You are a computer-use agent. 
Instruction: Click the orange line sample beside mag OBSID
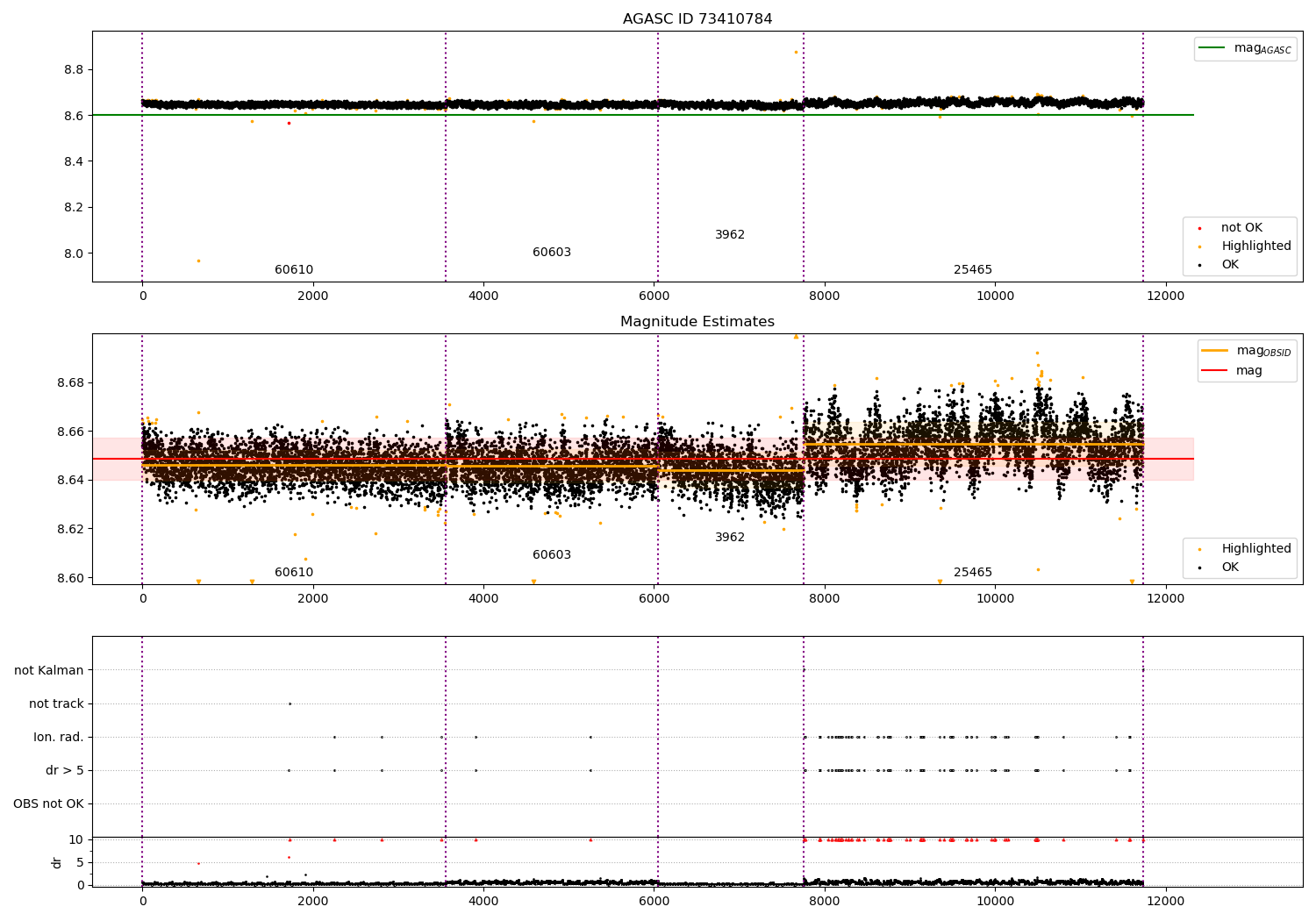[x=1214, y=351]
